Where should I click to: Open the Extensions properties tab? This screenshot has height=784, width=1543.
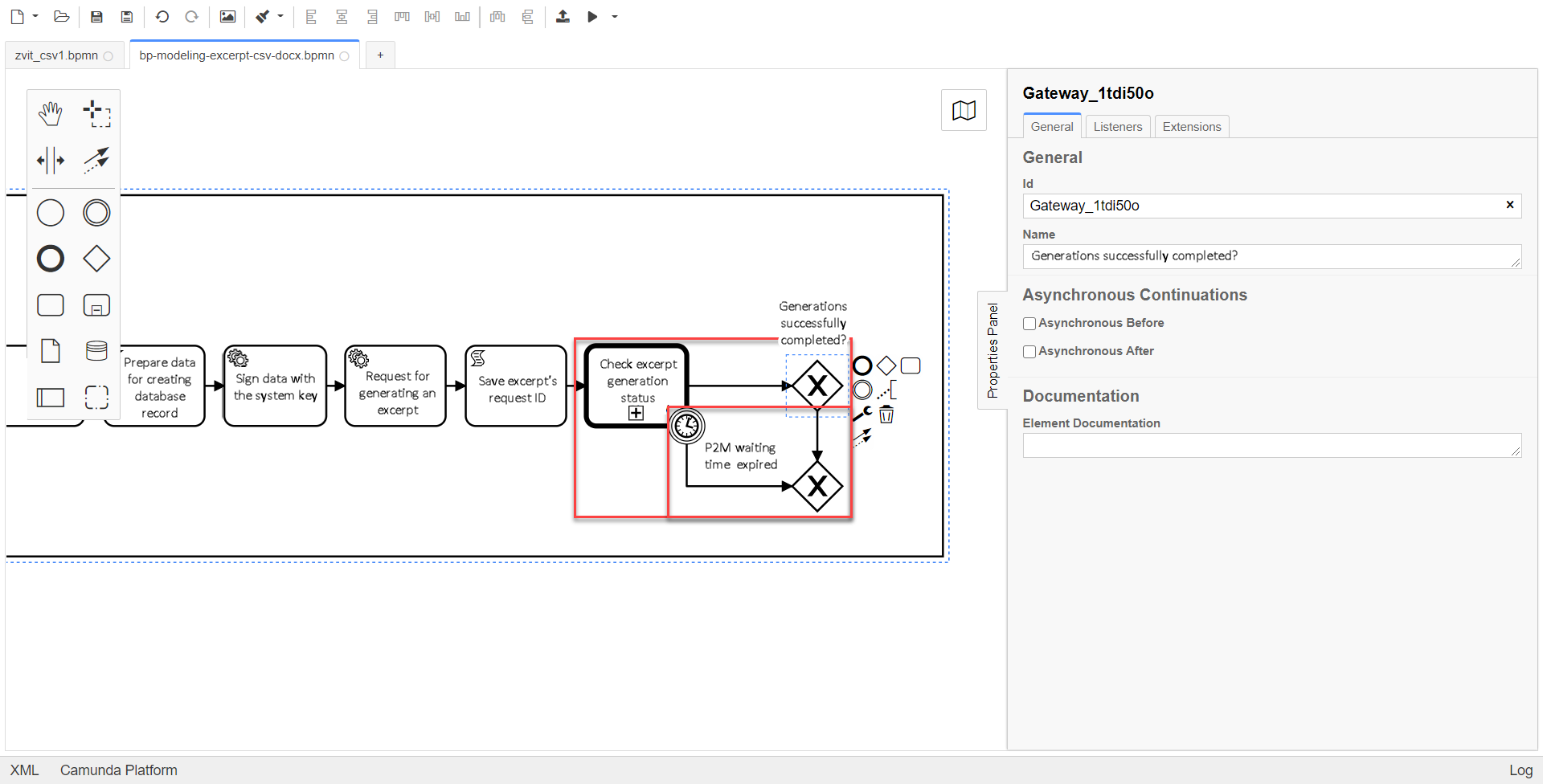point(1192,126)
